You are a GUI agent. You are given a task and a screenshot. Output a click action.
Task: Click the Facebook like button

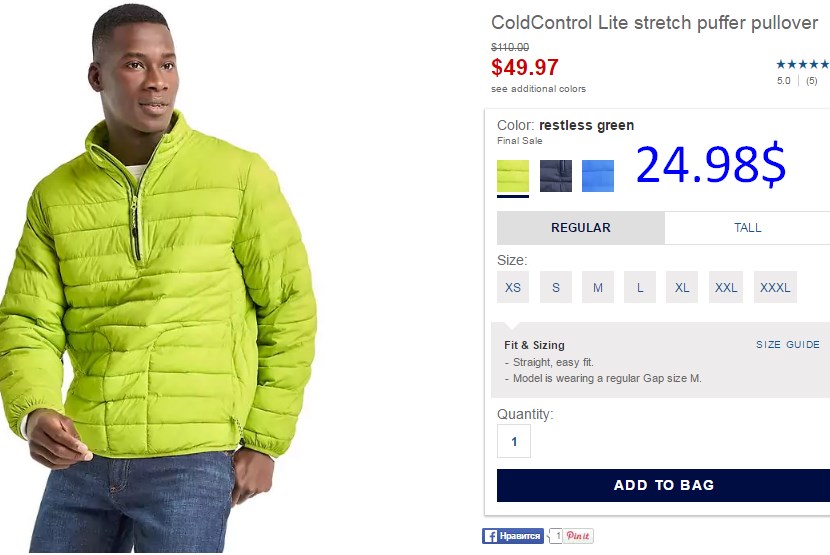[512, 536]
